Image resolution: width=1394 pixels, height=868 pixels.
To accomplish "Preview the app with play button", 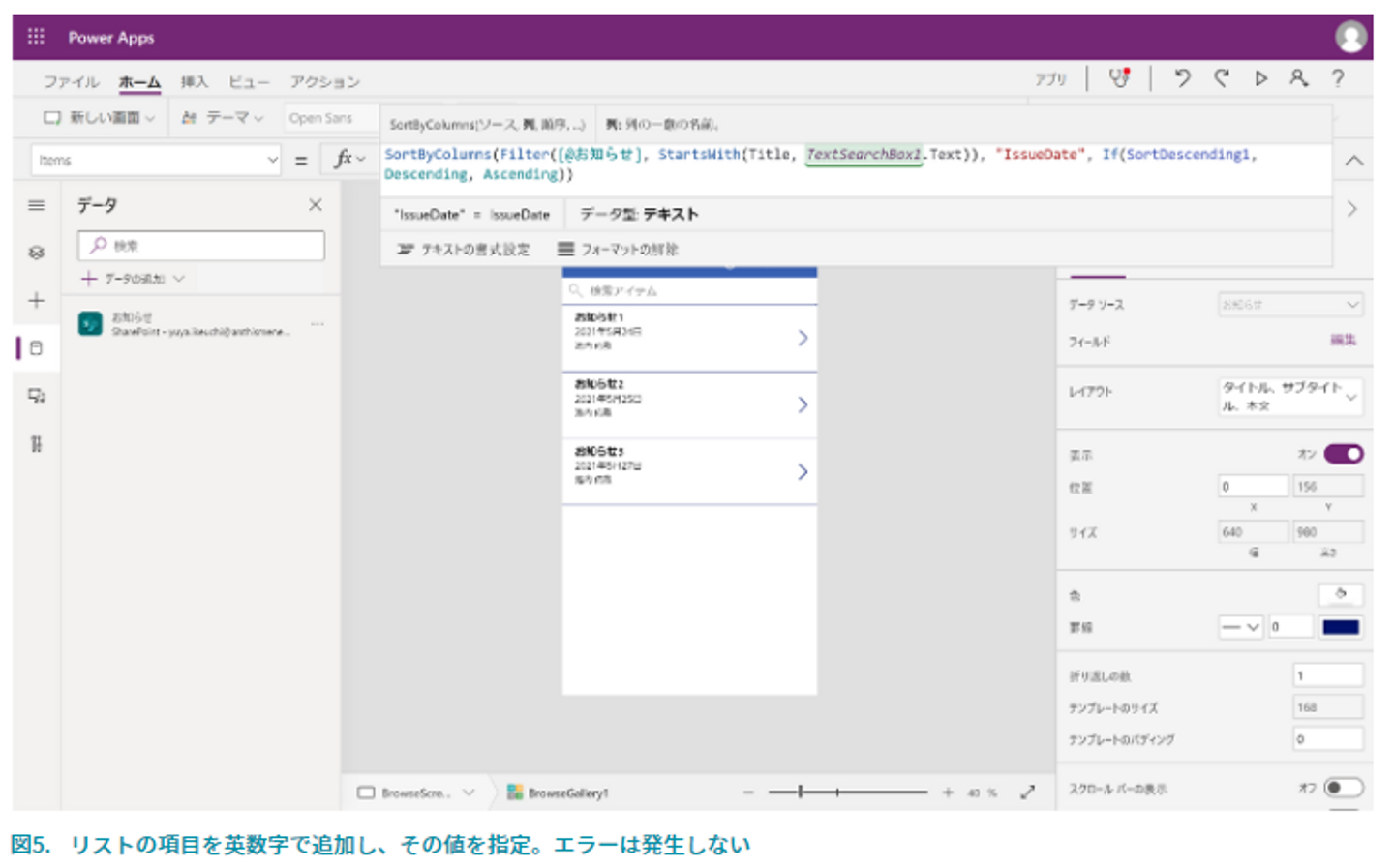I will 1260,78.
